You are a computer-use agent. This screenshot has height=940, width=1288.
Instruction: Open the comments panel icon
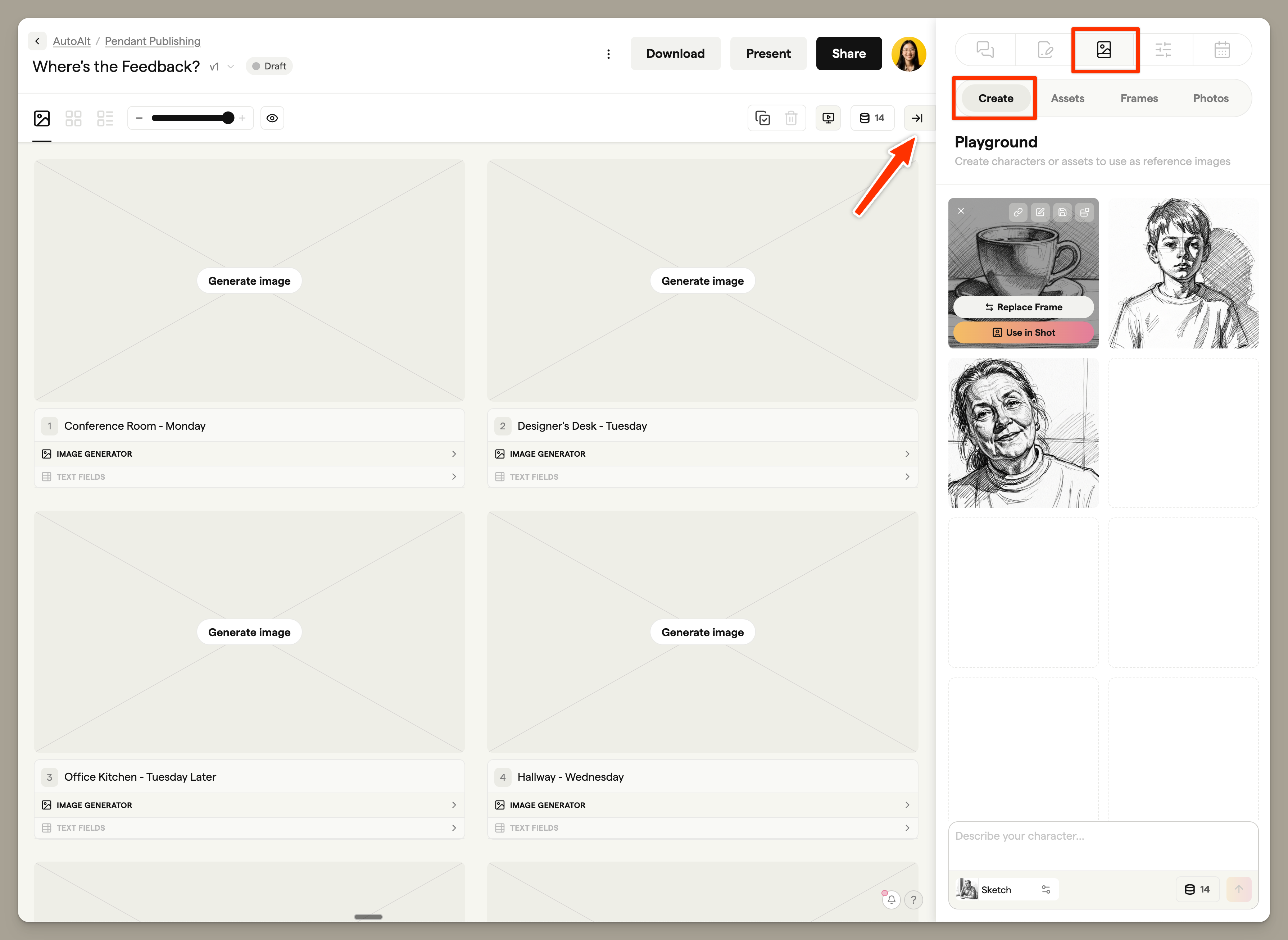click(x=985, y=50)
